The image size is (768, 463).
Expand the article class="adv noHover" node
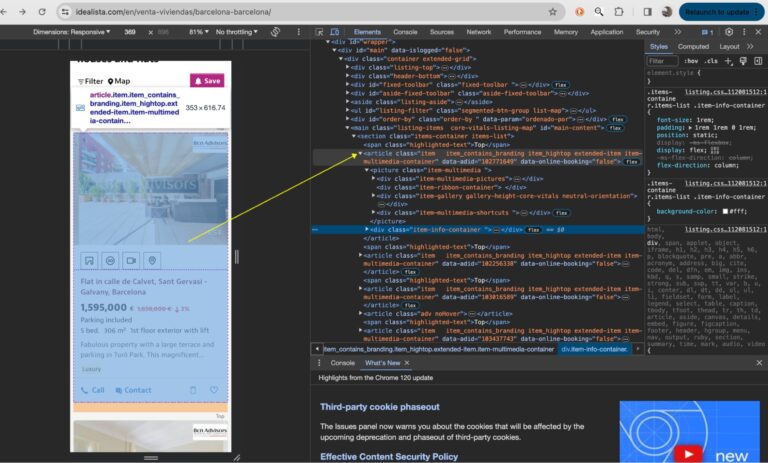[360, 314]
